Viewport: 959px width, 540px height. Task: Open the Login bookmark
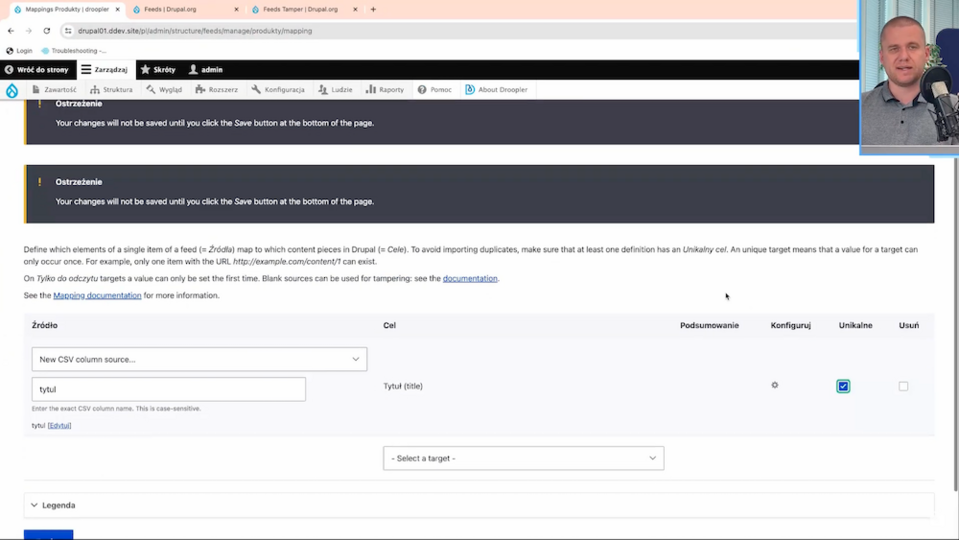[x=19, y=51]
